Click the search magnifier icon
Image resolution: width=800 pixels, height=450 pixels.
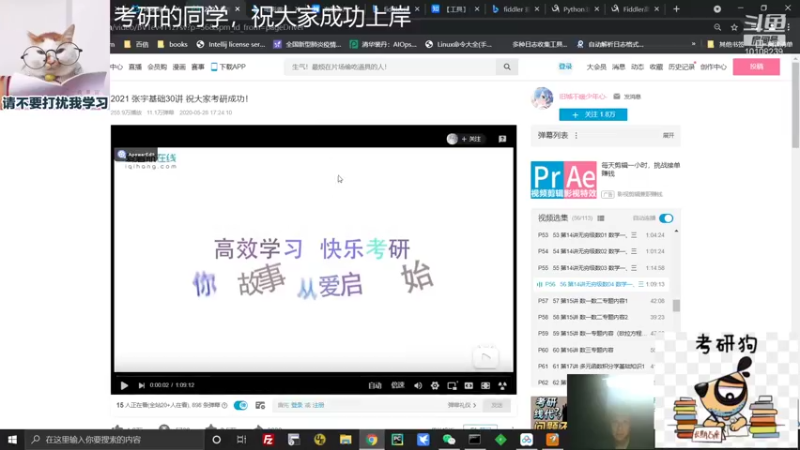507,67
